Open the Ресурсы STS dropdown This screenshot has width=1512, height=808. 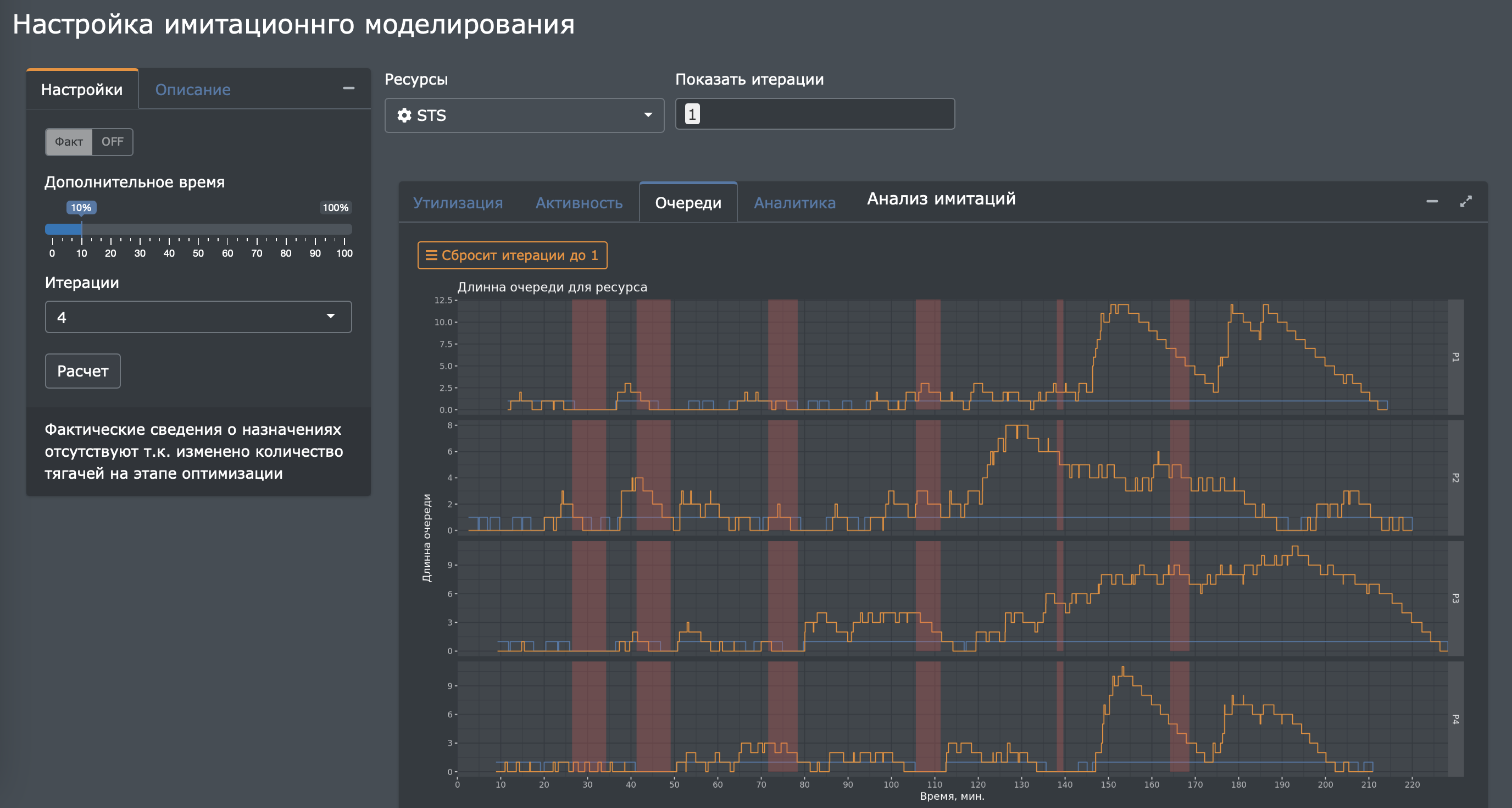coord(524,115)
